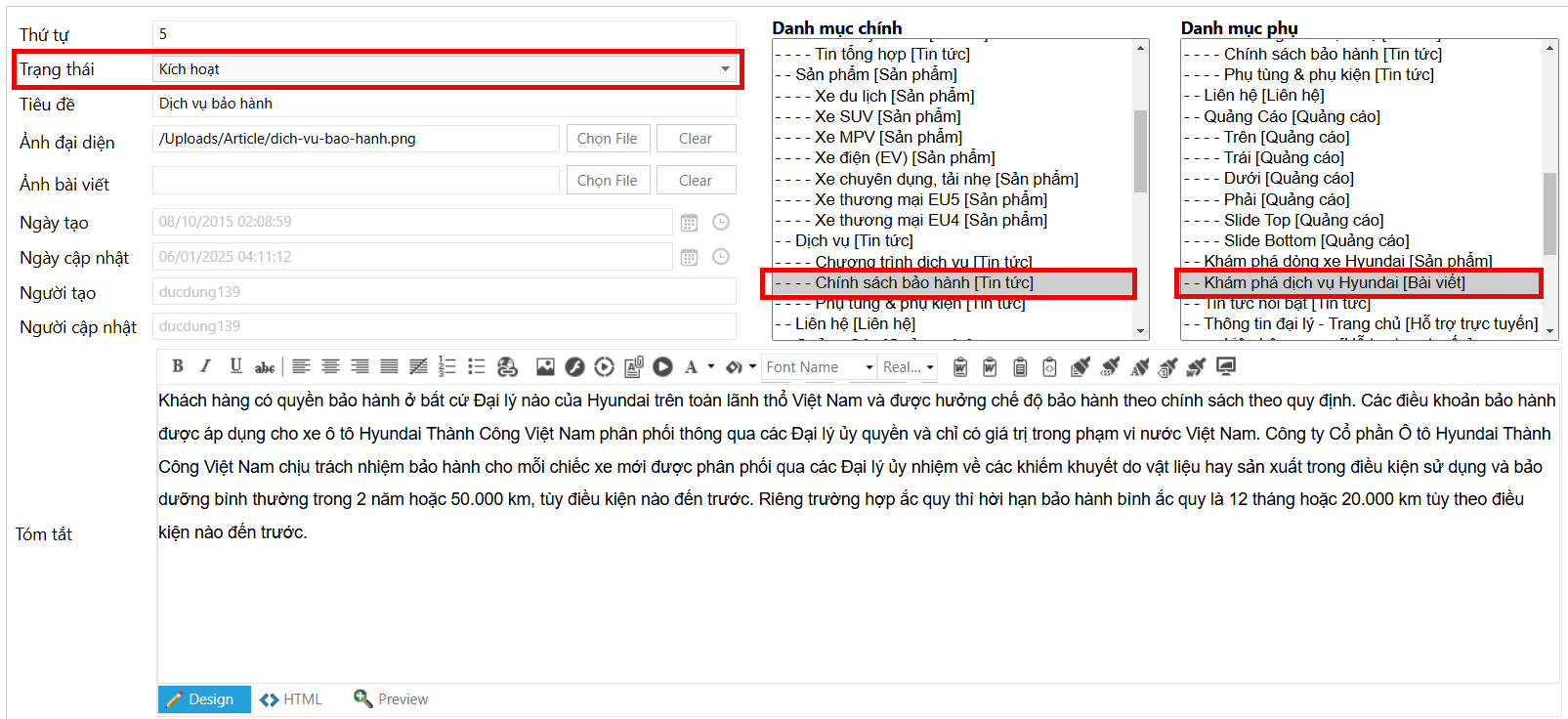The height and width of the screenshot is (719, 1568).
Task: Insert a bulleted list
Action: 476,366
